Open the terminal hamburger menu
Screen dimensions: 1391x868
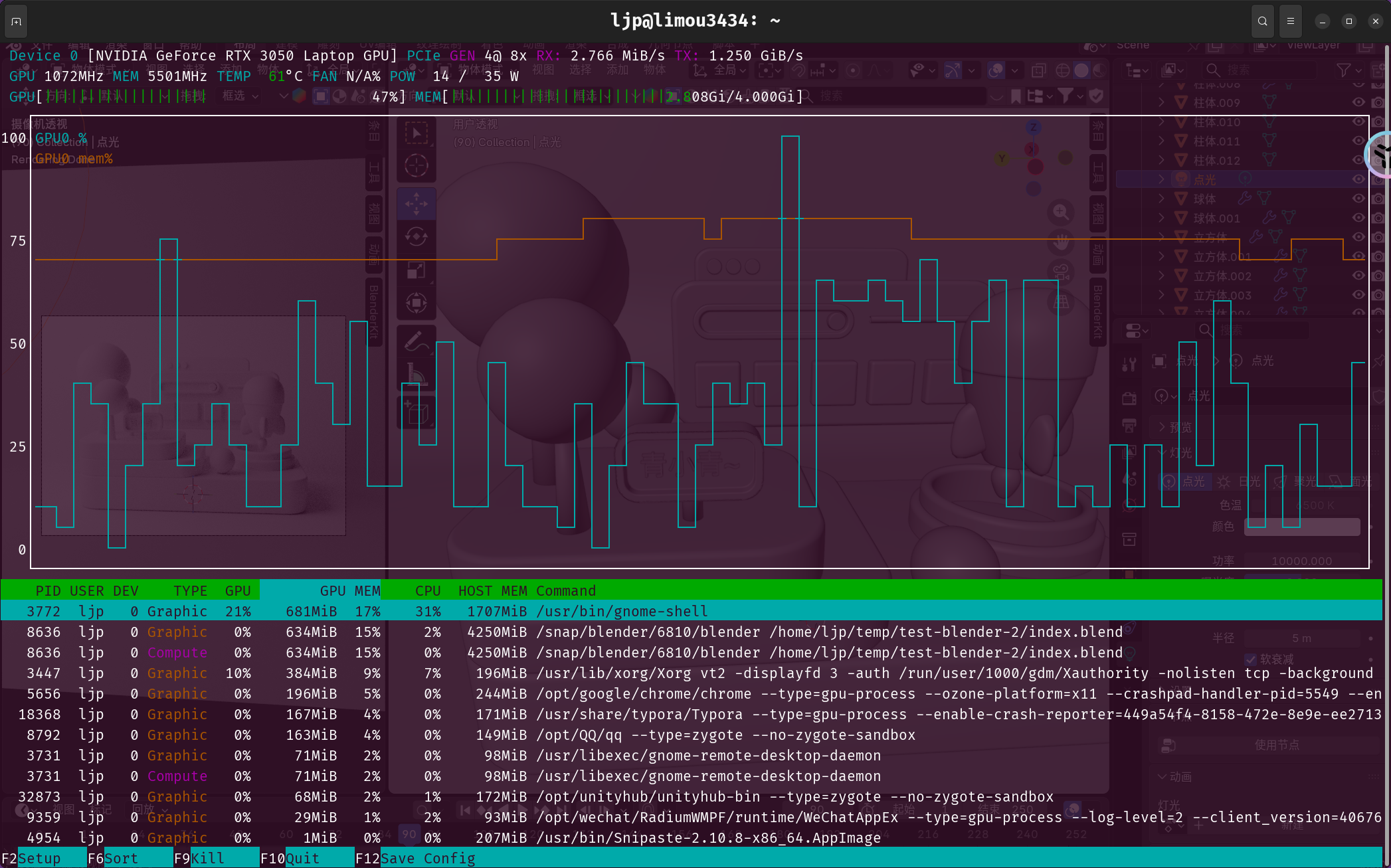tap(1291, 21)
